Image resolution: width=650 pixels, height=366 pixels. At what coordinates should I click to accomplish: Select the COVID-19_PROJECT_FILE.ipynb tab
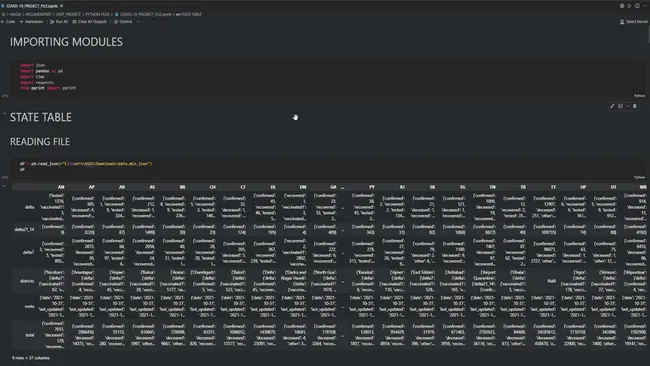32,6
